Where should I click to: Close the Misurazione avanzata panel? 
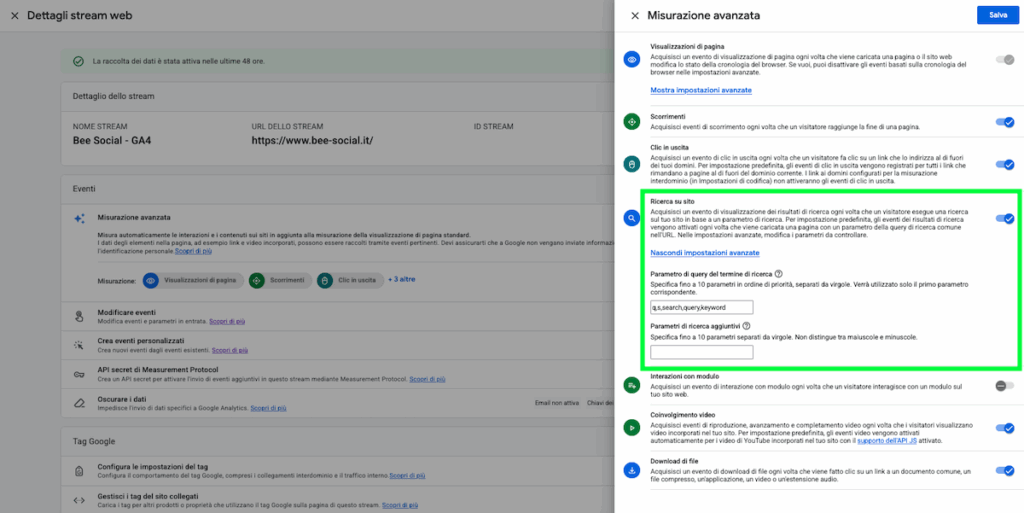635,16
